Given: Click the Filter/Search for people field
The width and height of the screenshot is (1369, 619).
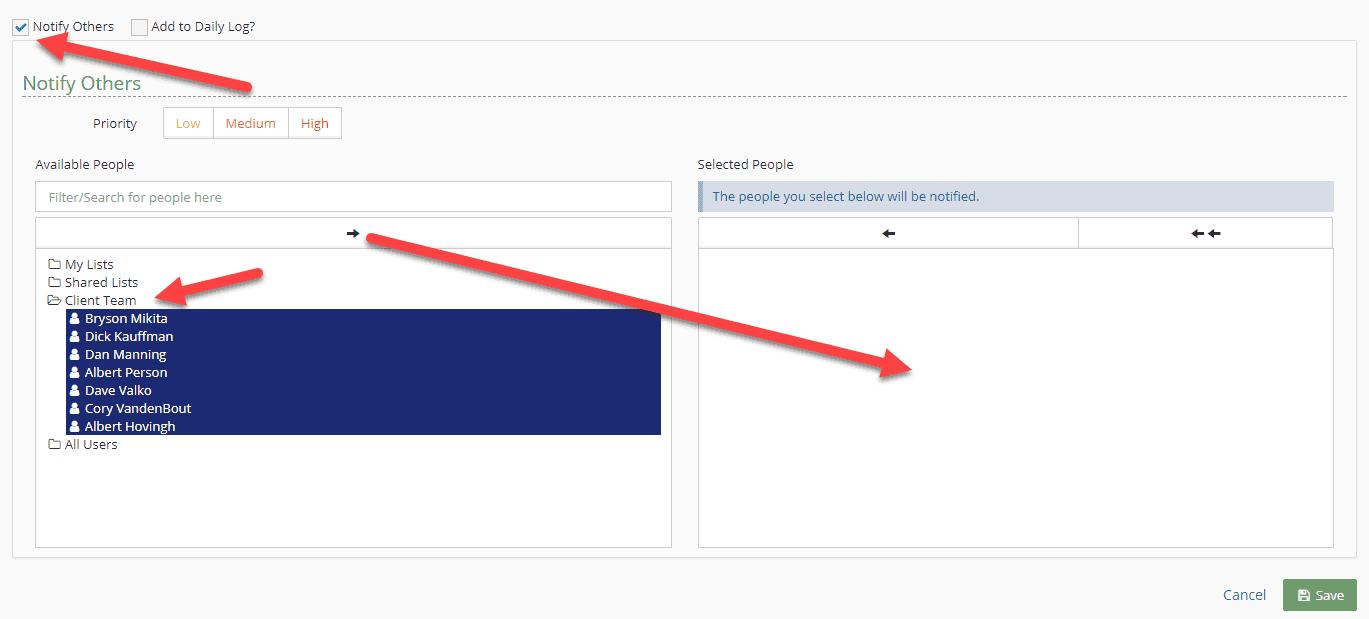Looking at the screenshot, I should pyautogui.click(x=353, y=197).
